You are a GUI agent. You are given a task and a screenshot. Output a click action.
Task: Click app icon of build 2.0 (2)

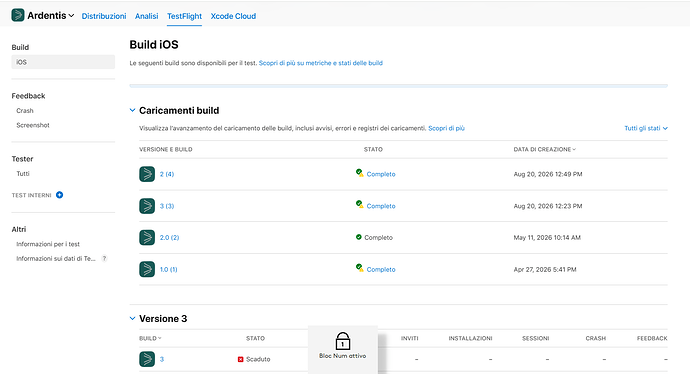click(x=147, y=238)
